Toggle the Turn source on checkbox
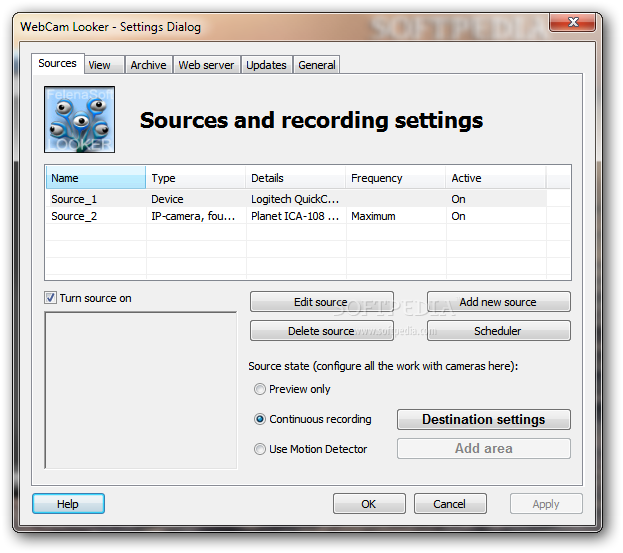Viewport: 623px width, 553px height. click(50, 298)
